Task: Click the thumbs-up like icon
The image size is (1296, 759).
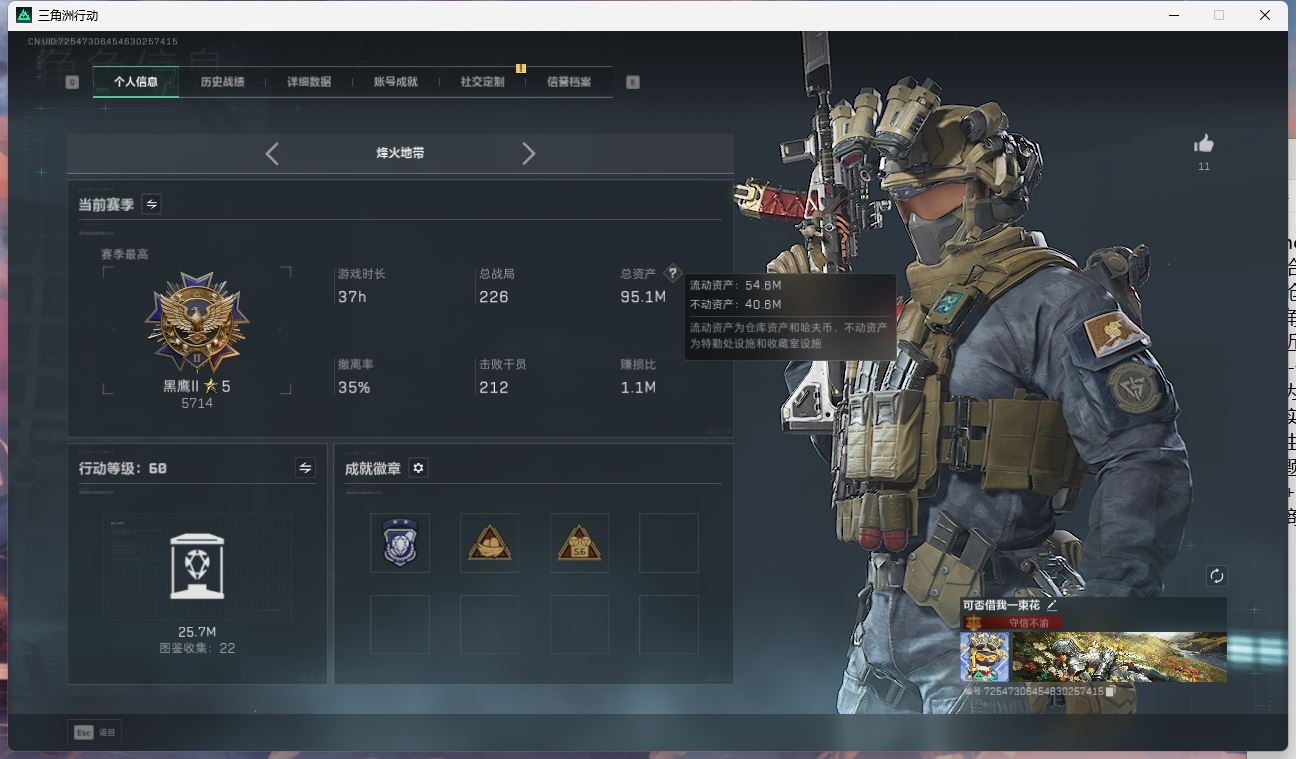Action: click(1203, 144)
